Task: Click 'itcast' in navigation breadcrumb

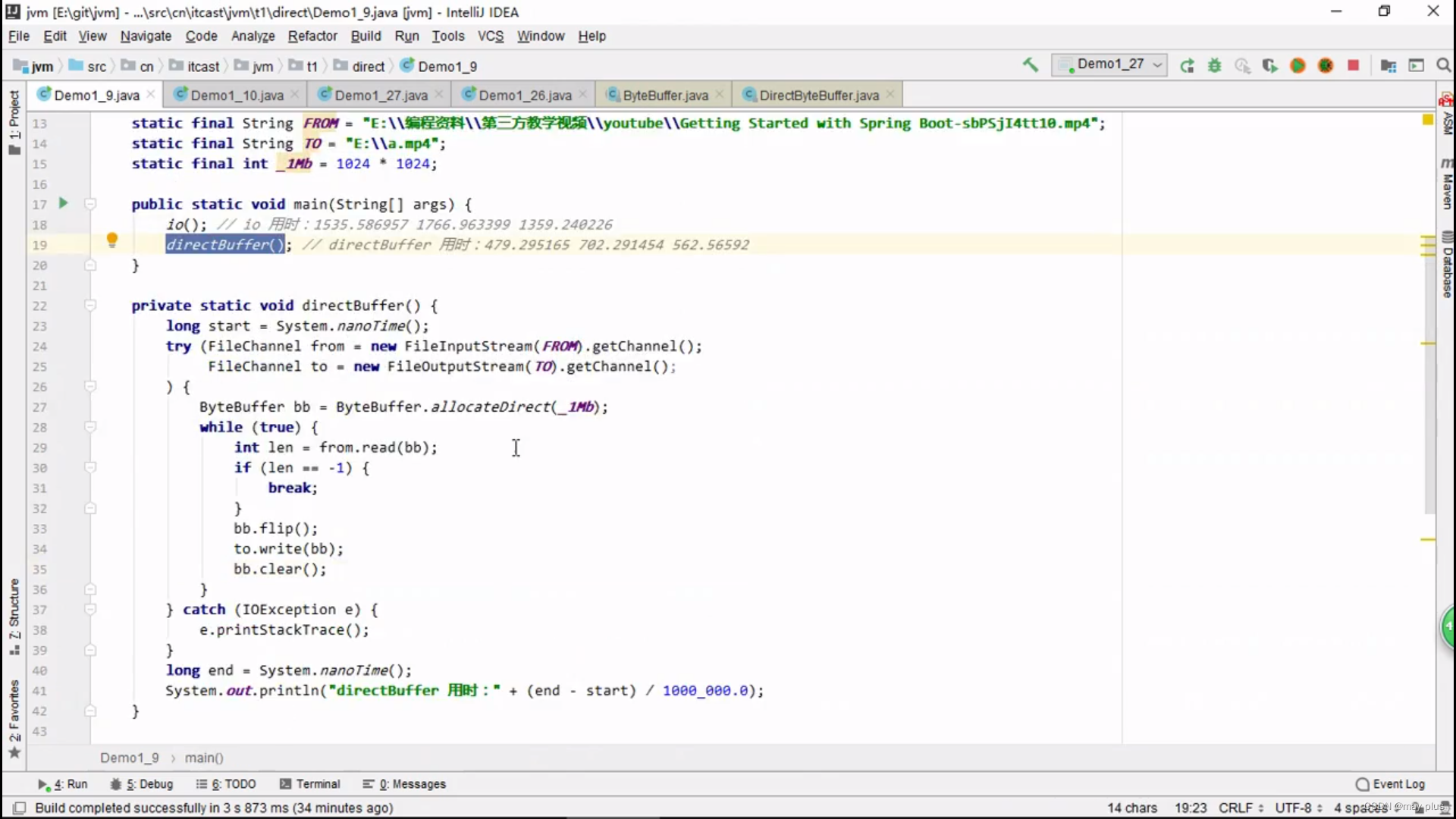Action: tap(194, 66)
